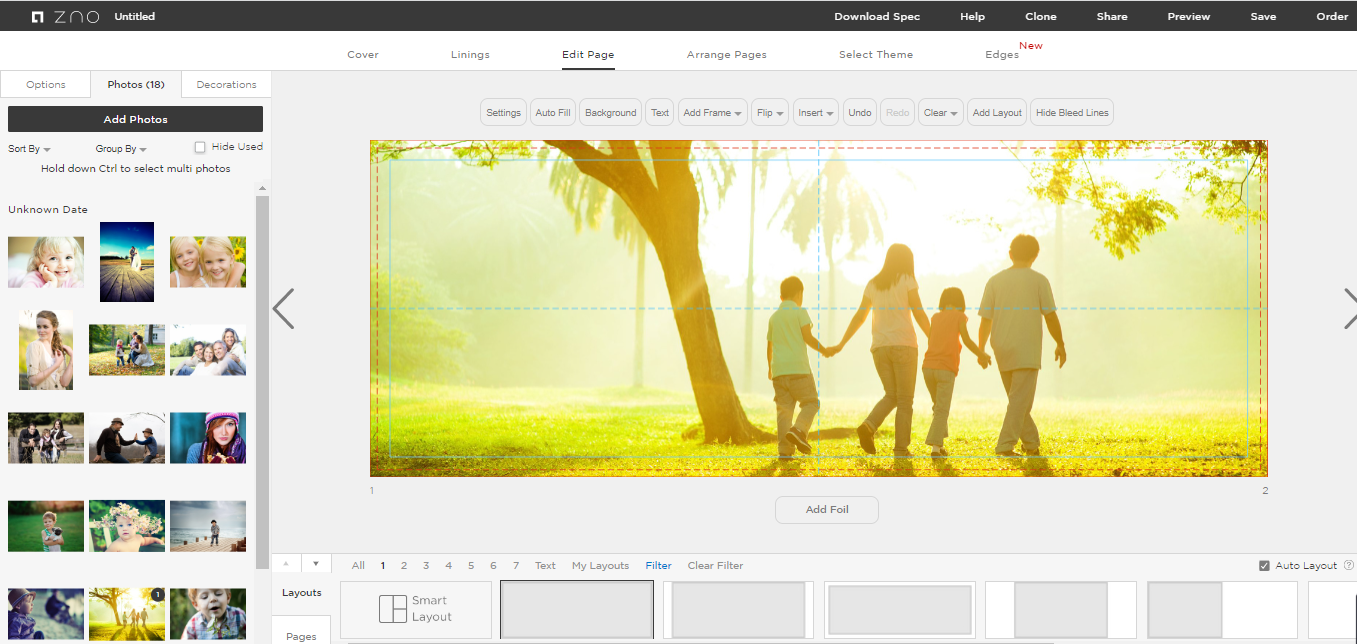Click Preview in top bar

click(x=1189, y=16)
